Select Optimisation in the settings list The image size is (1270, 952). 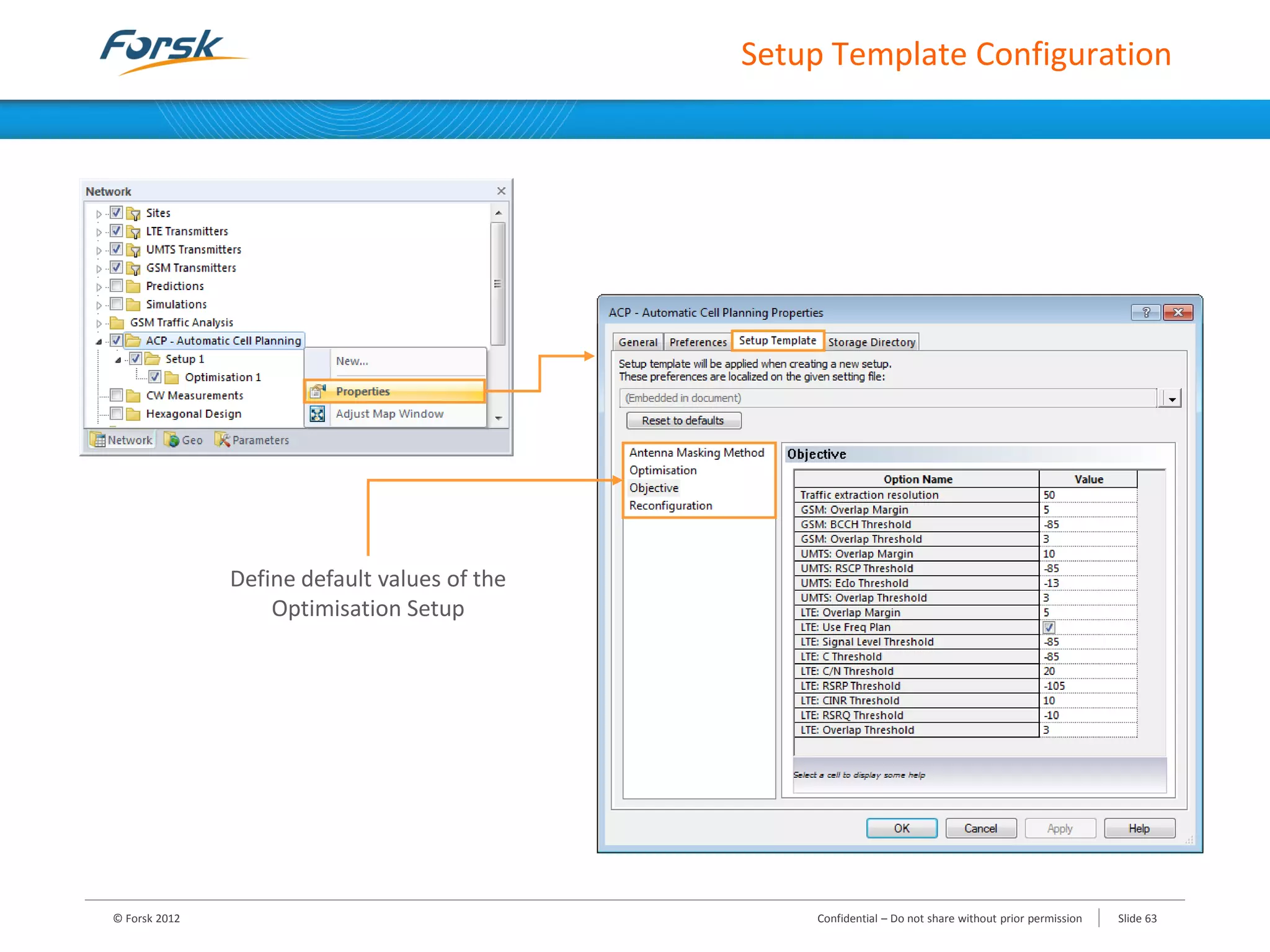(x=663, y=470)
